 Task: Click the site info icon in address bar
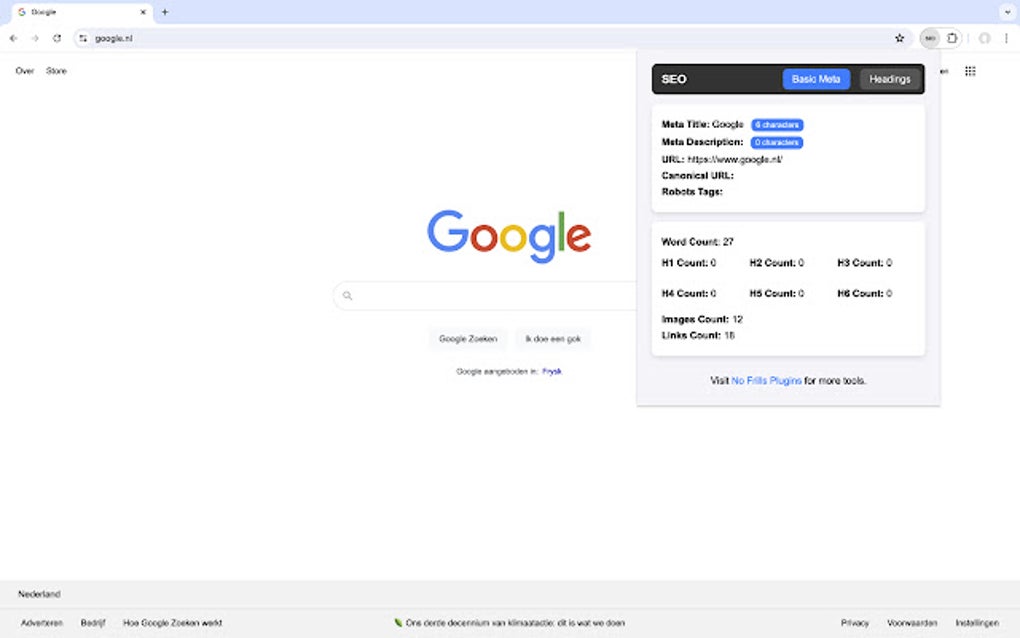85,37
